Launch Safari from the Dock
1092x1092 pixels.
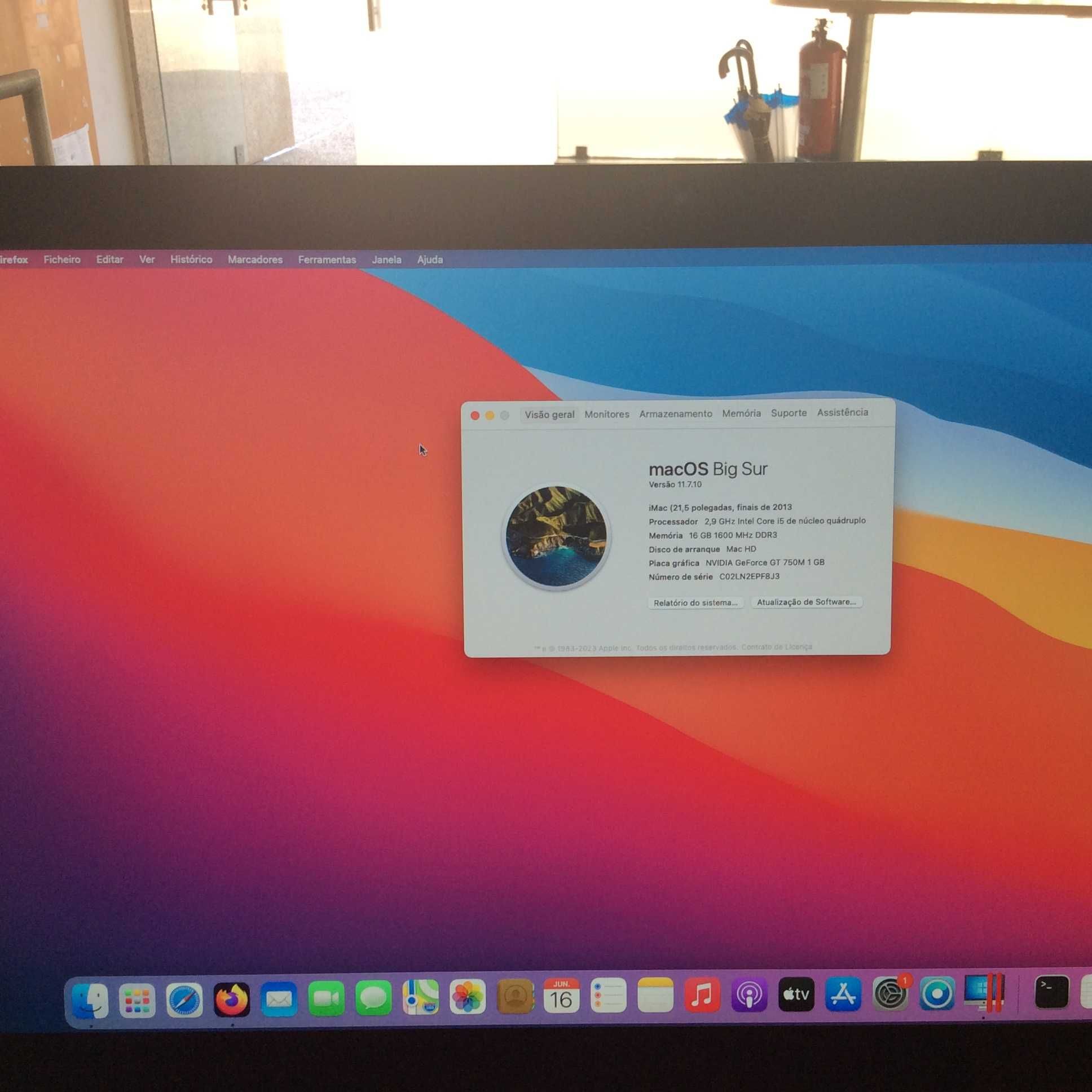point(184,1001)
